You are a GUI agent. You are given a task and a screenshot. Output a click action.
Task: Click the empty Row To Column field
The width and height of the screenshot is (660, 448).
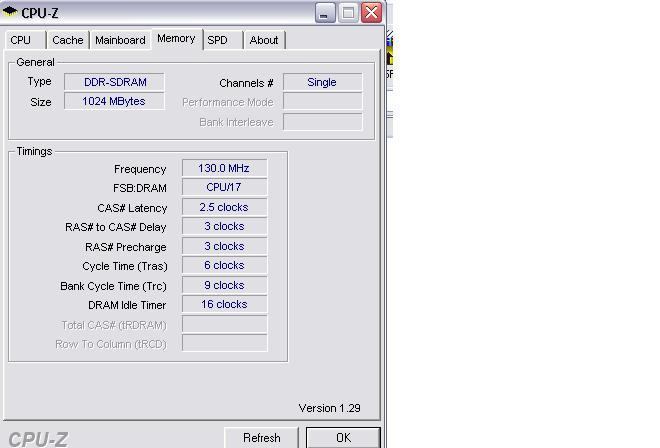[224, 343]
